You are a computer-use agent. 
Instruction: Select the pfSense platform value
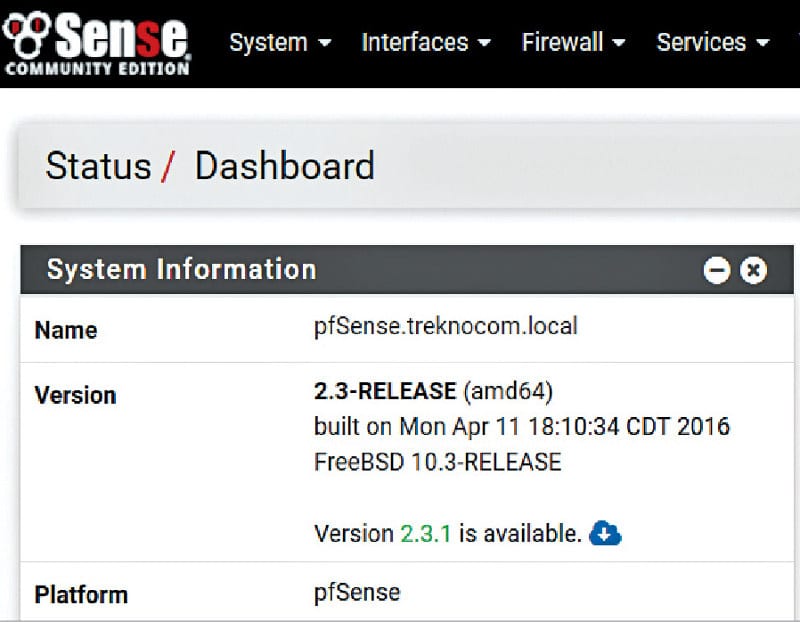tap(357, 592)
